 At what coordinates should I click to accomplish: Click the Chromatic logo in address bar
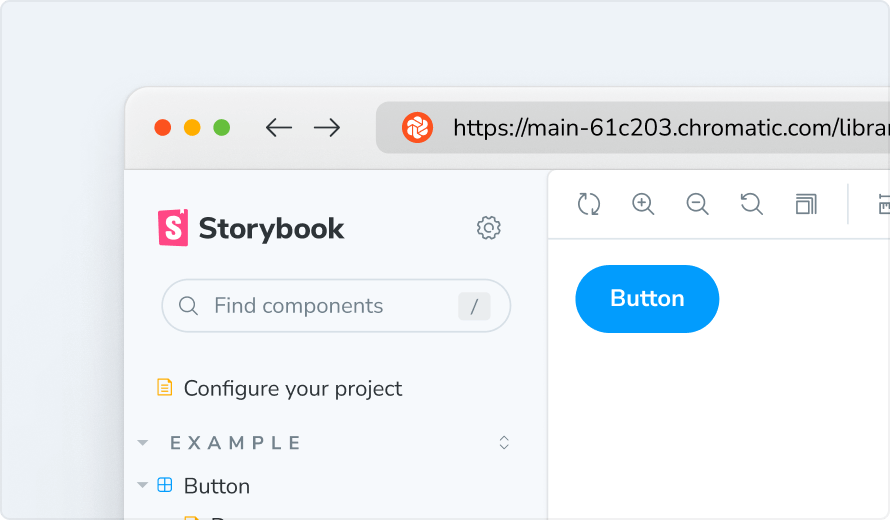point(417,128)
